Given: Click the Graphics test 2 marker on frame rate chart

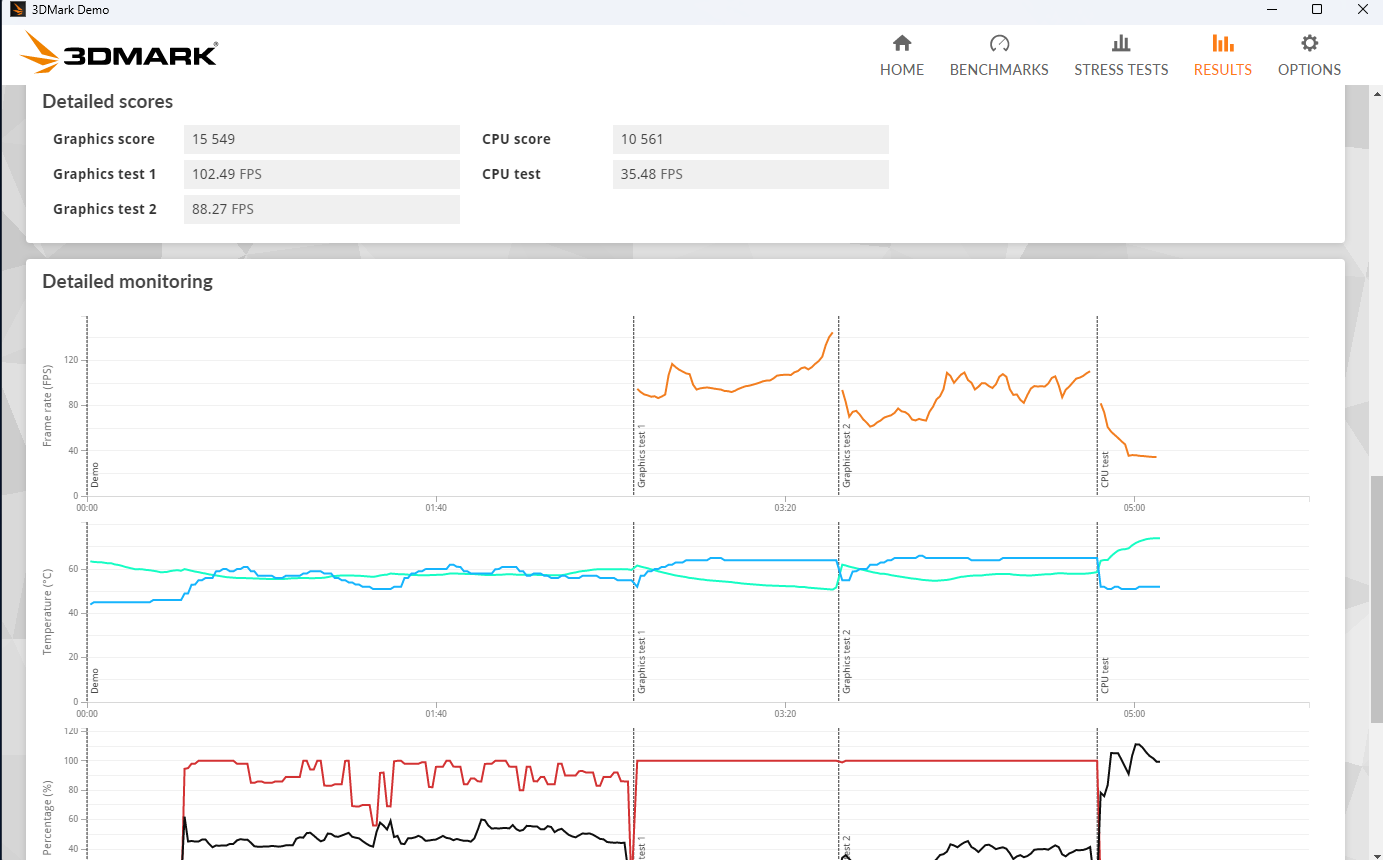Looking at the screenshot, I should [x=846, y=456].
